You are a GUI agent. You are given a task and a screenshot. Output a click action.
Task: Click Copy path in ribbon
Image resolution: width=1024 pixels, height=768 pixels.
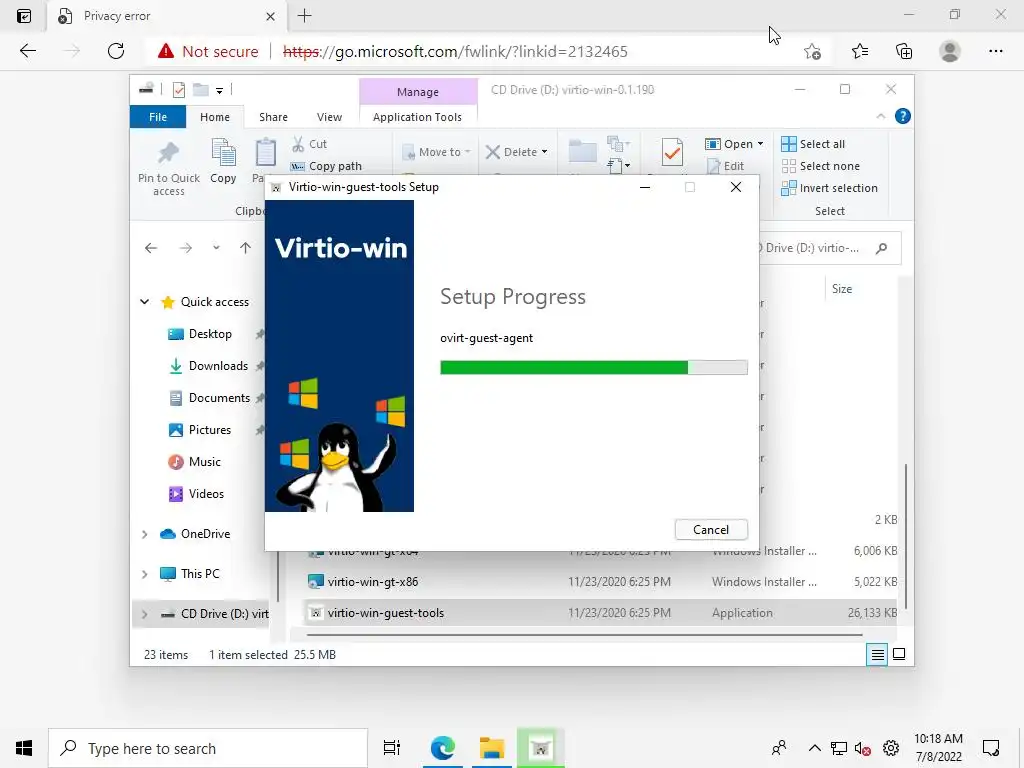[326, 166]
